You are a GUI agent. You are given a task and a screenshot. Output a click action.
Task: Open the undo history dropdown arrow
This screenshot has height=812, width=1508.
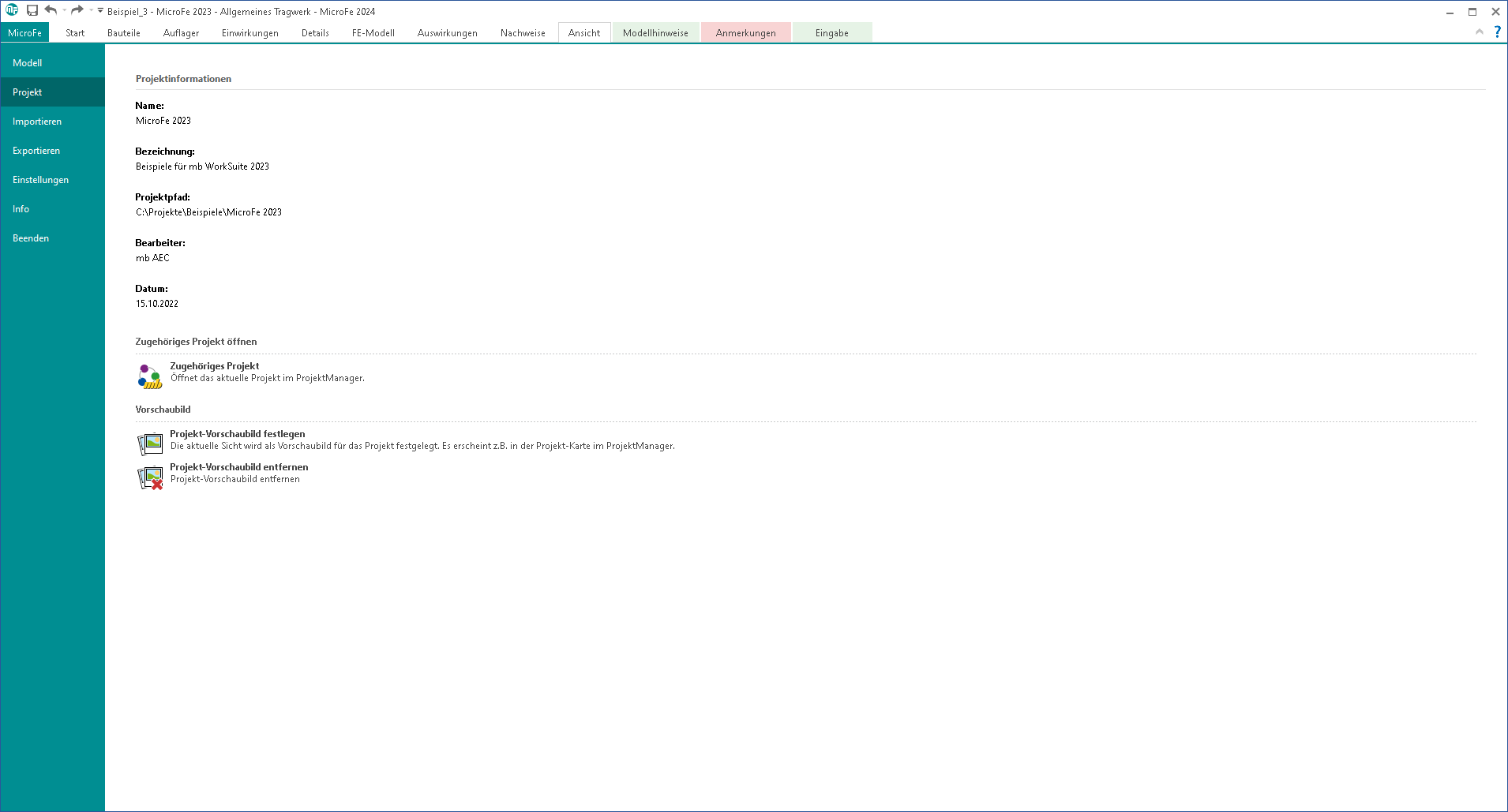point(64,11)
